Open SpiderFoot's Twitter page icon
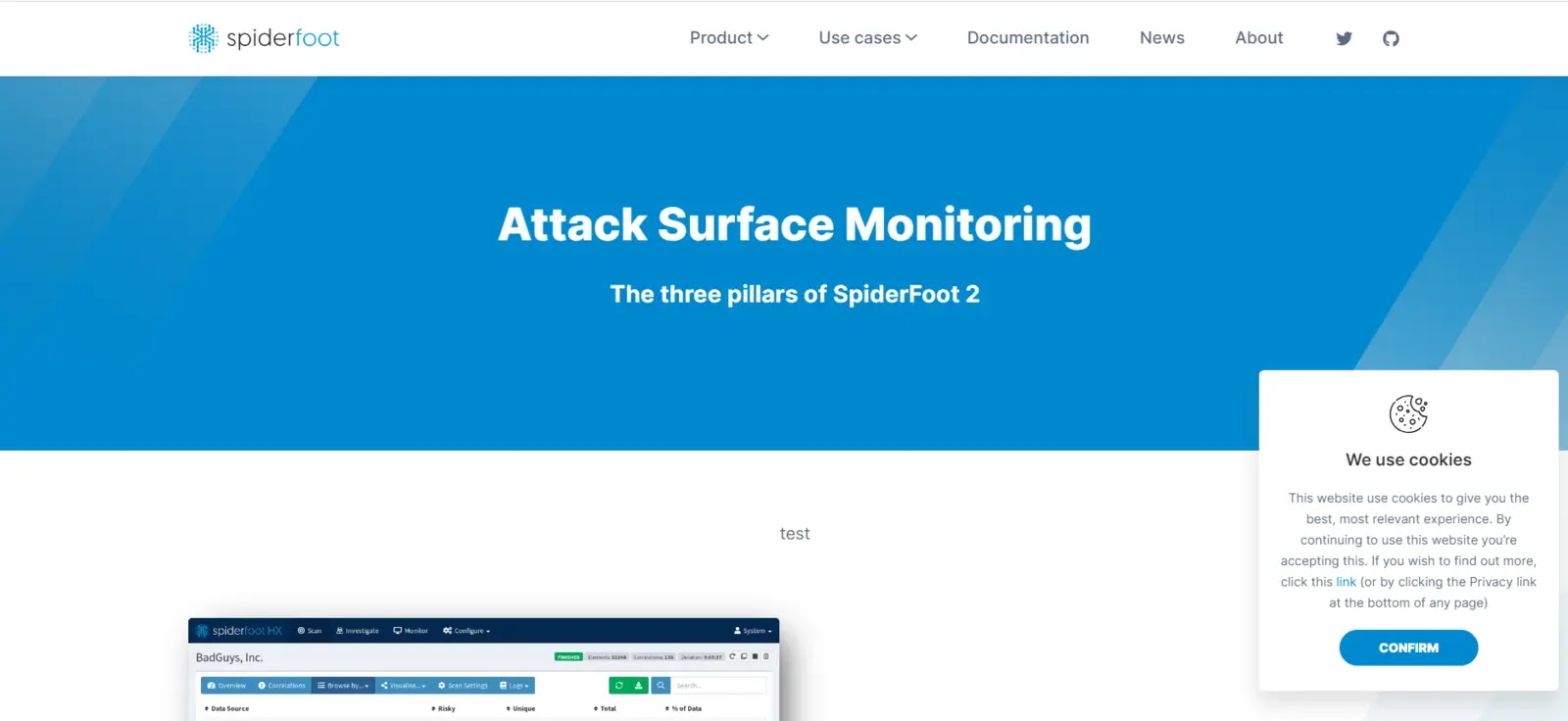Viewport: 1568px width, 721px height. (1344, 38)
